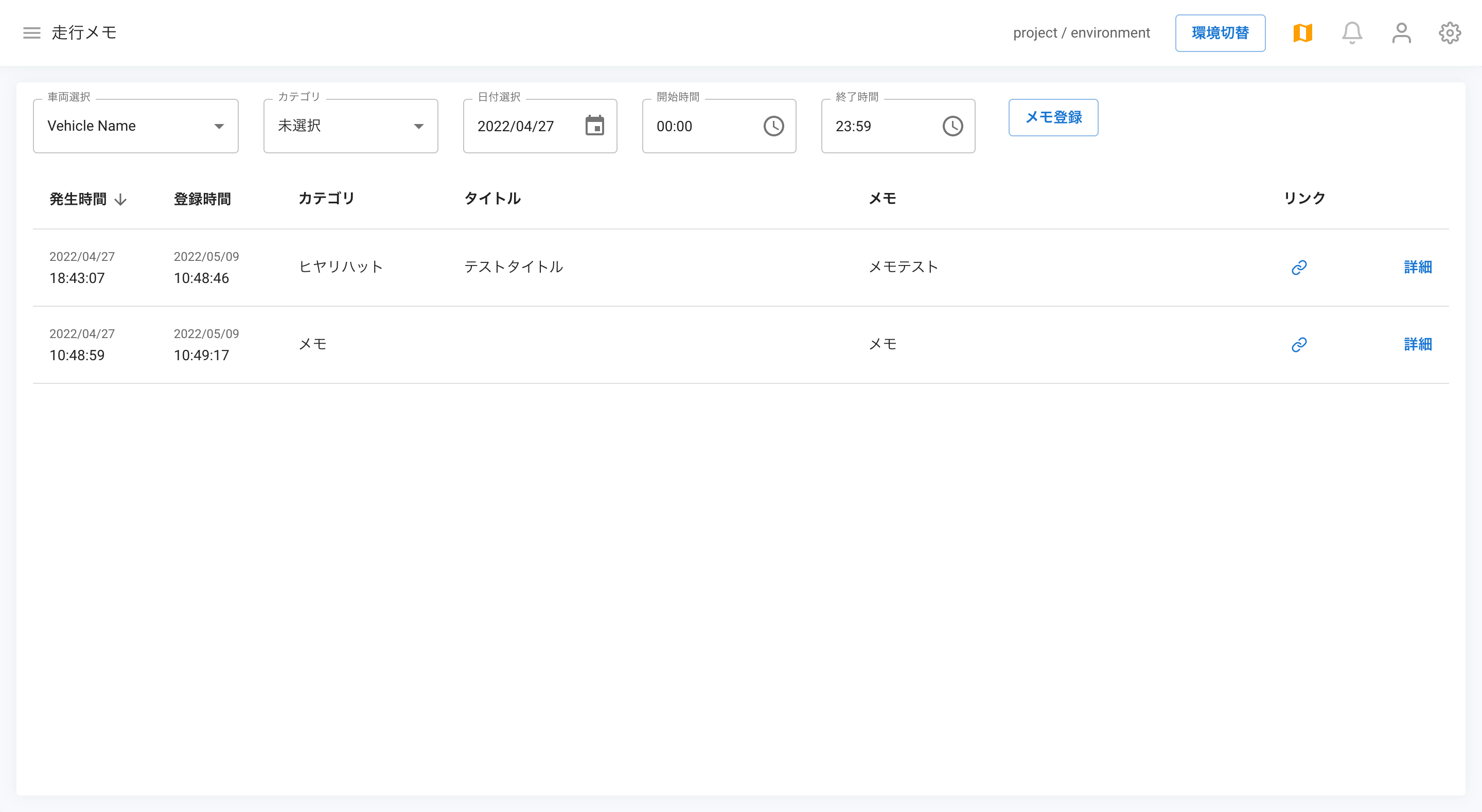Image resolution: width=1482 pixels, height=812 pixels.
Task: Click the リンク column header
Action: (1305, 199)
